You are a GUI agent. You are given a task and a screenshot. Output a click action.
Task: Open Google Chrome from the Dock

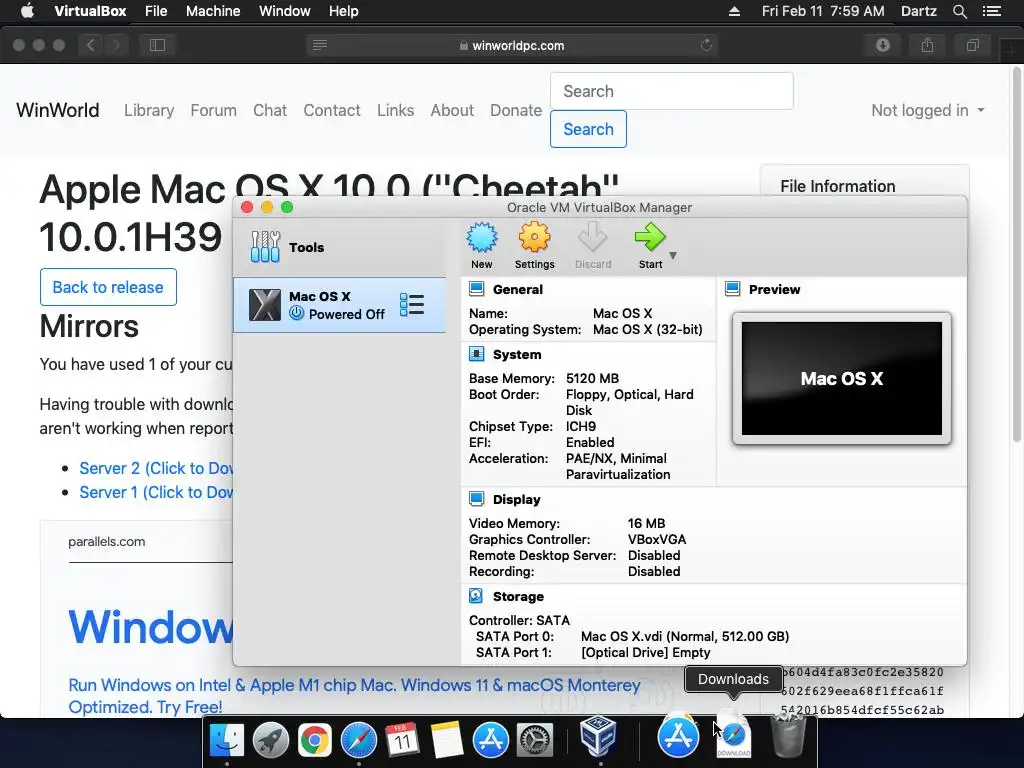(x=314, y=740)
